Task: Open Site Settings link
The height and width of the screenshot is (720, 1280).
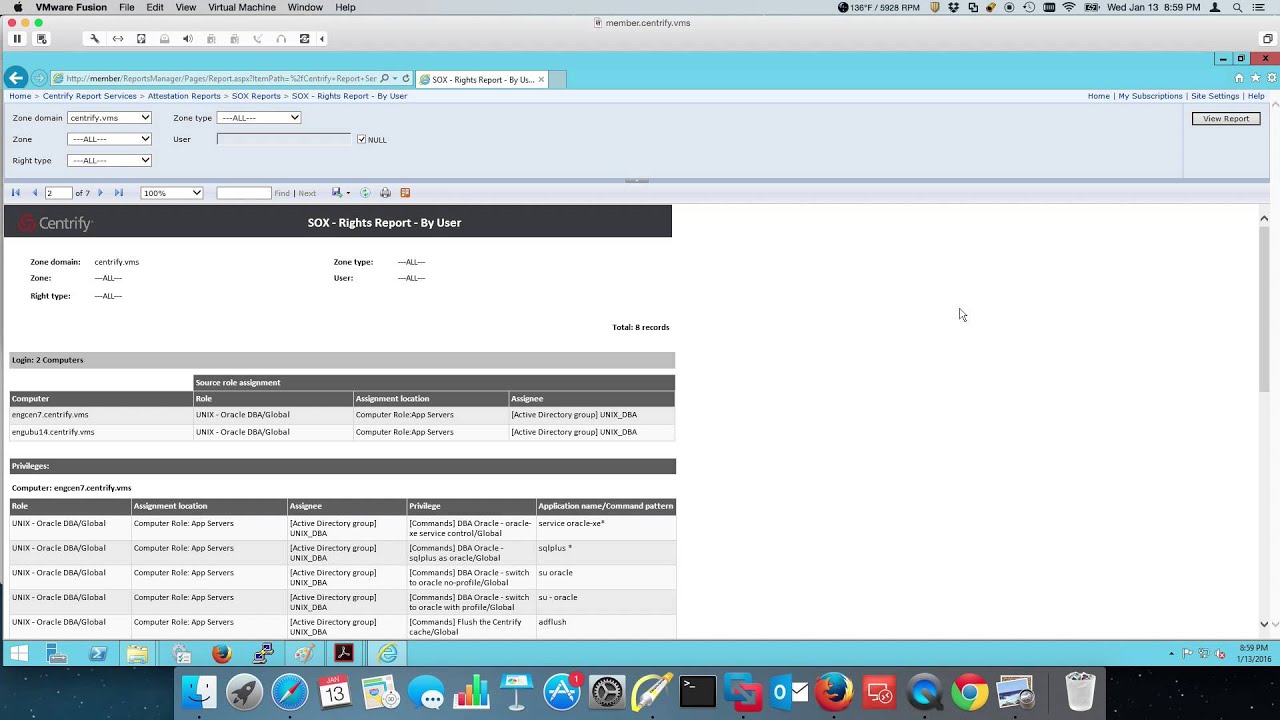Action: point(1215,96)
